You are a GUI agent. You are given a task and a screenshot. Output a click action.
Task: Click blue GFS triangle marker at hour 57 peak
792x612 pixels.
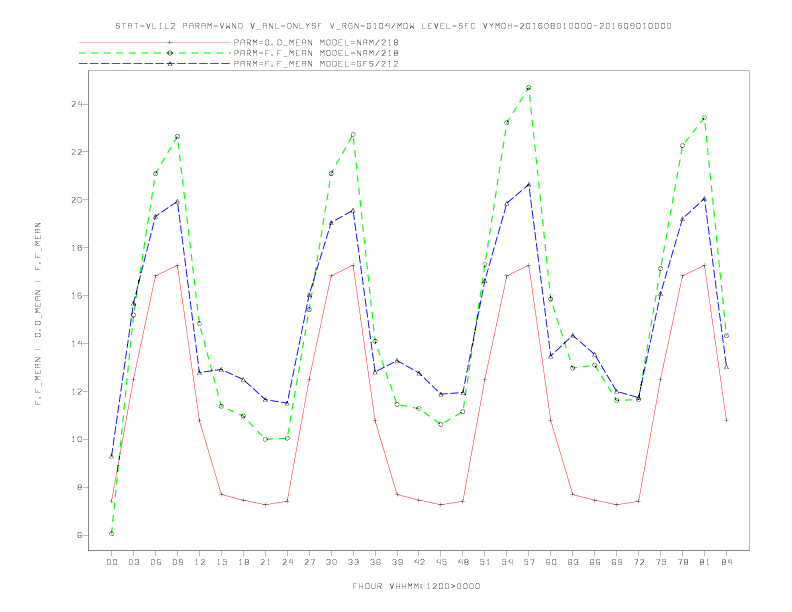click(529, 185)
